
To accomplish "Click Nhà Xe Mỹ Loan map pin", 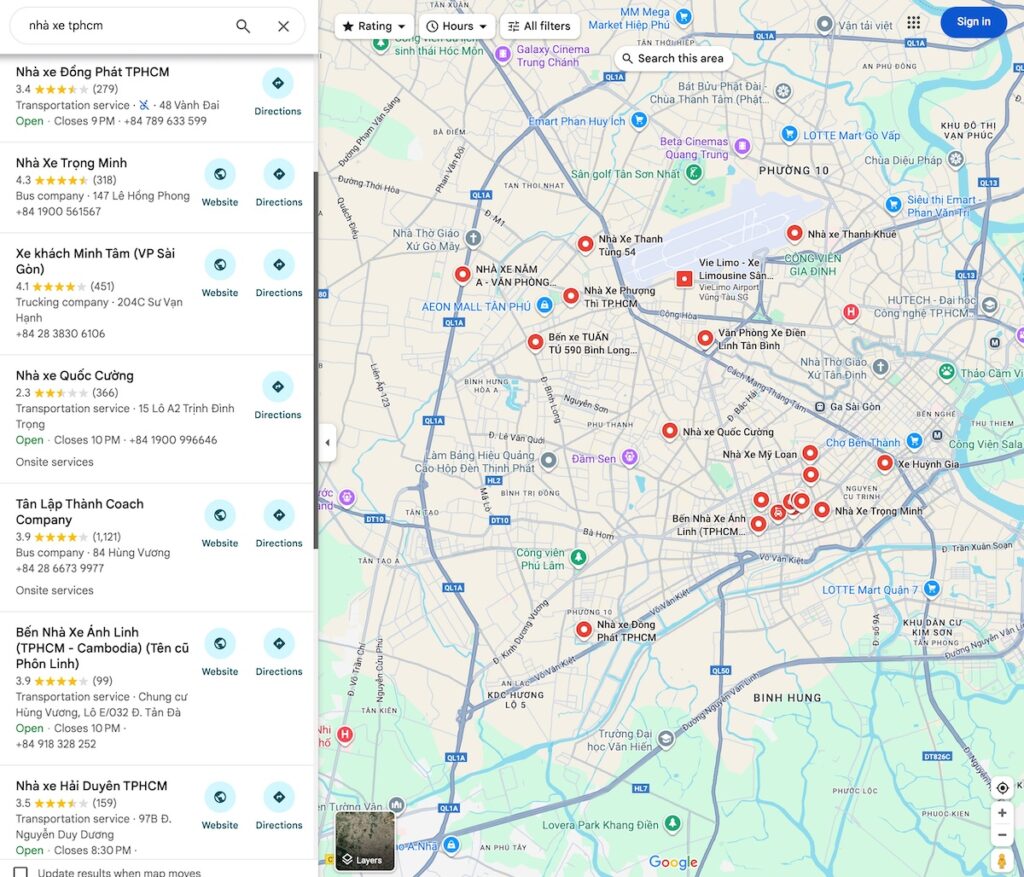I will 810,453.
